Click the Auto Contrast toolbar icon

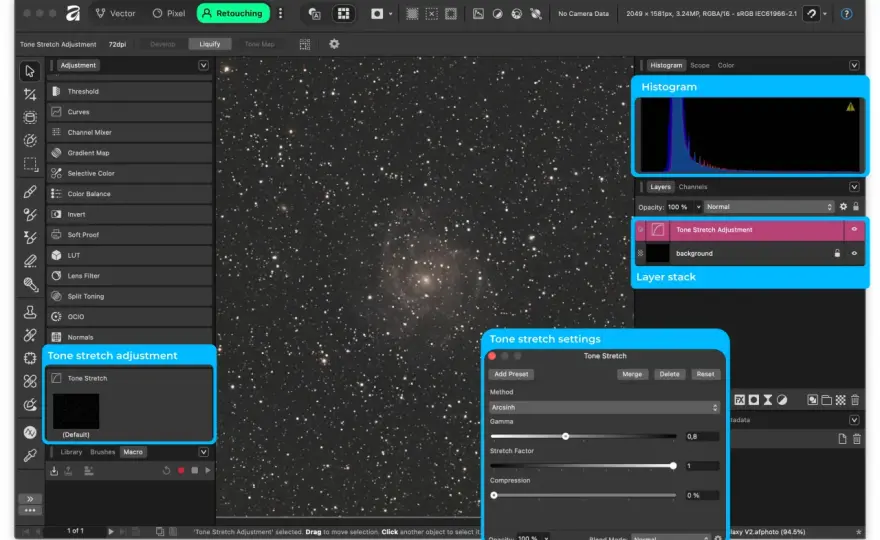click(497, 13)
